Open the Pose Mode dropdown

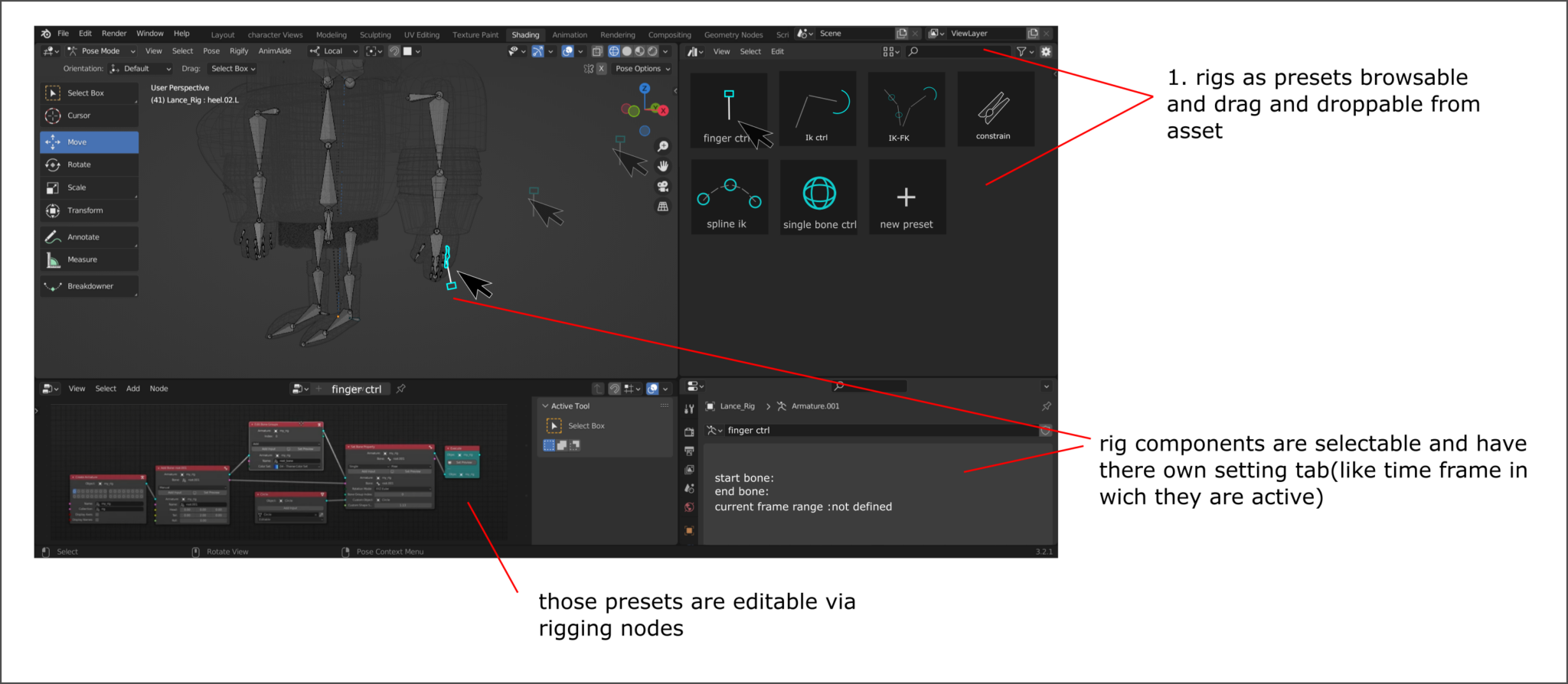[101, 51]
